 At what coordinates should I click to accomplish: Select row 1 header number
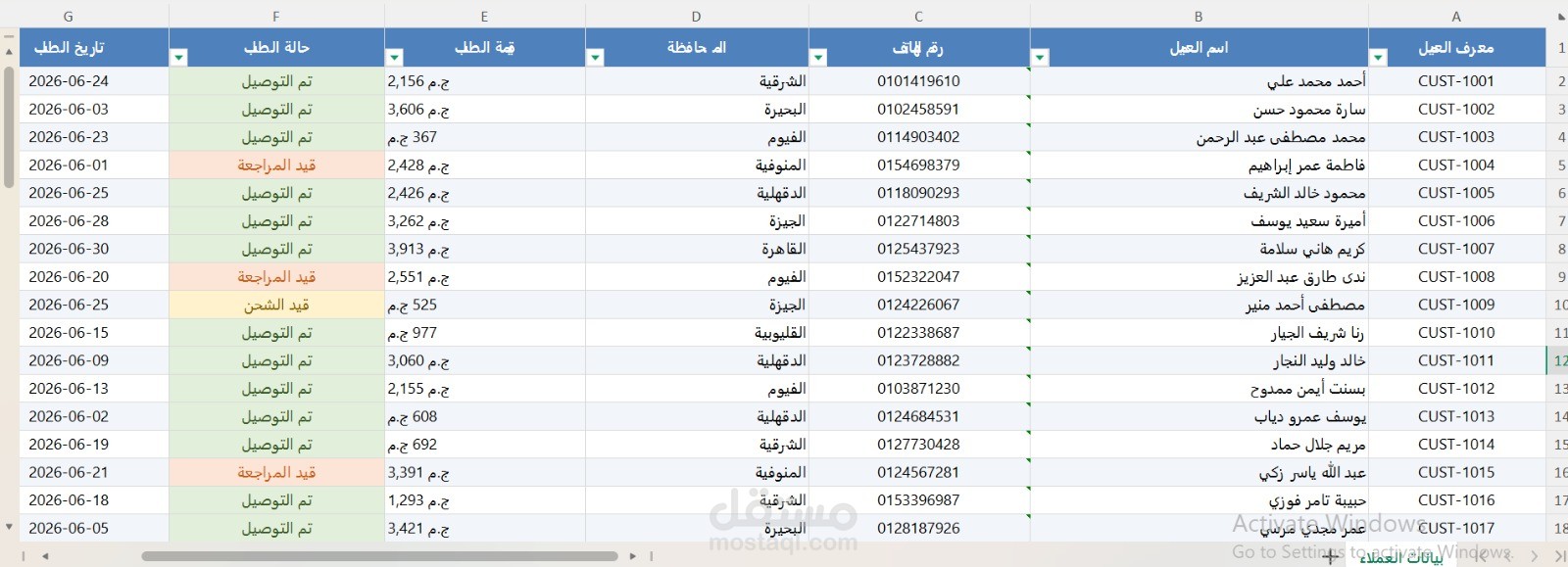pyautogui.click(x=1557, y=47)
